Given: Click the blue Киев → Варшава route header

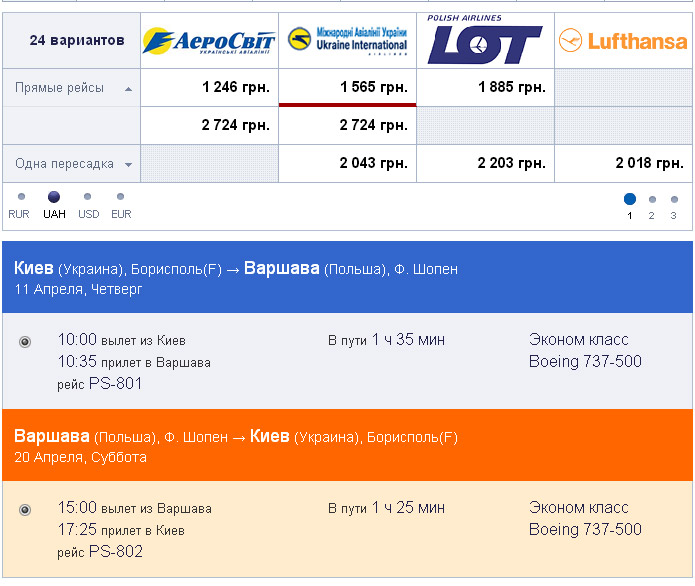Looking at the screenshot, I should [x=347, y=278].
